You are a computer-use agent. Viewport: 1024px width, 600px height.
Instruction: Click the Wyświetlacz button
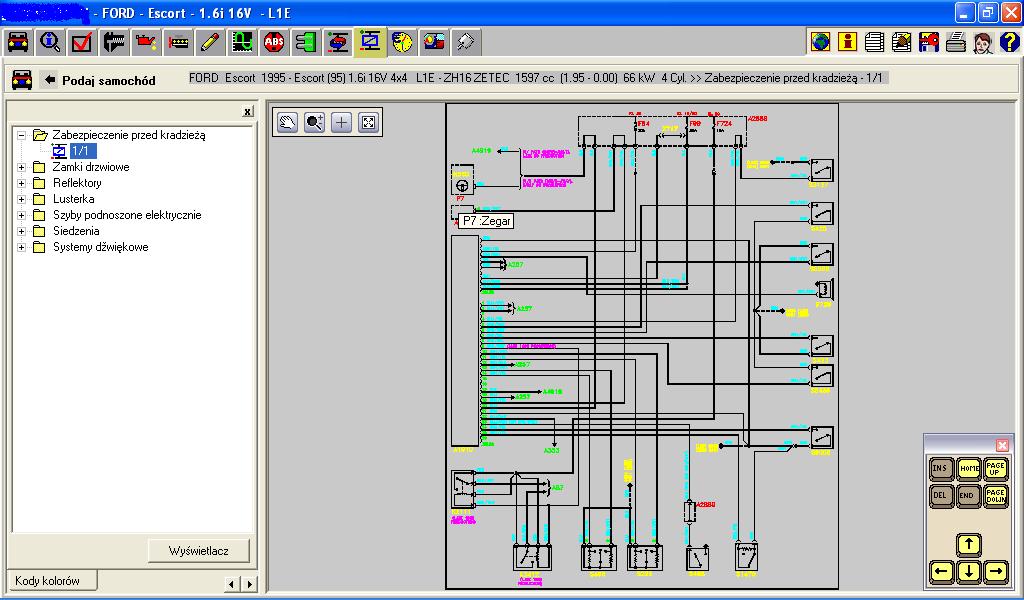click(x=199, y=550)
